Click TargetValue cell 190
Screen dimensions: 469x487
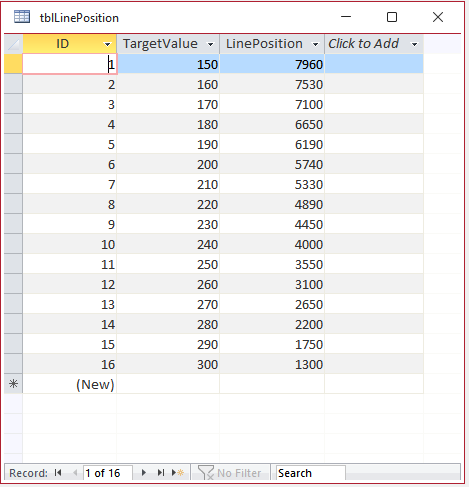pos(168,144)
